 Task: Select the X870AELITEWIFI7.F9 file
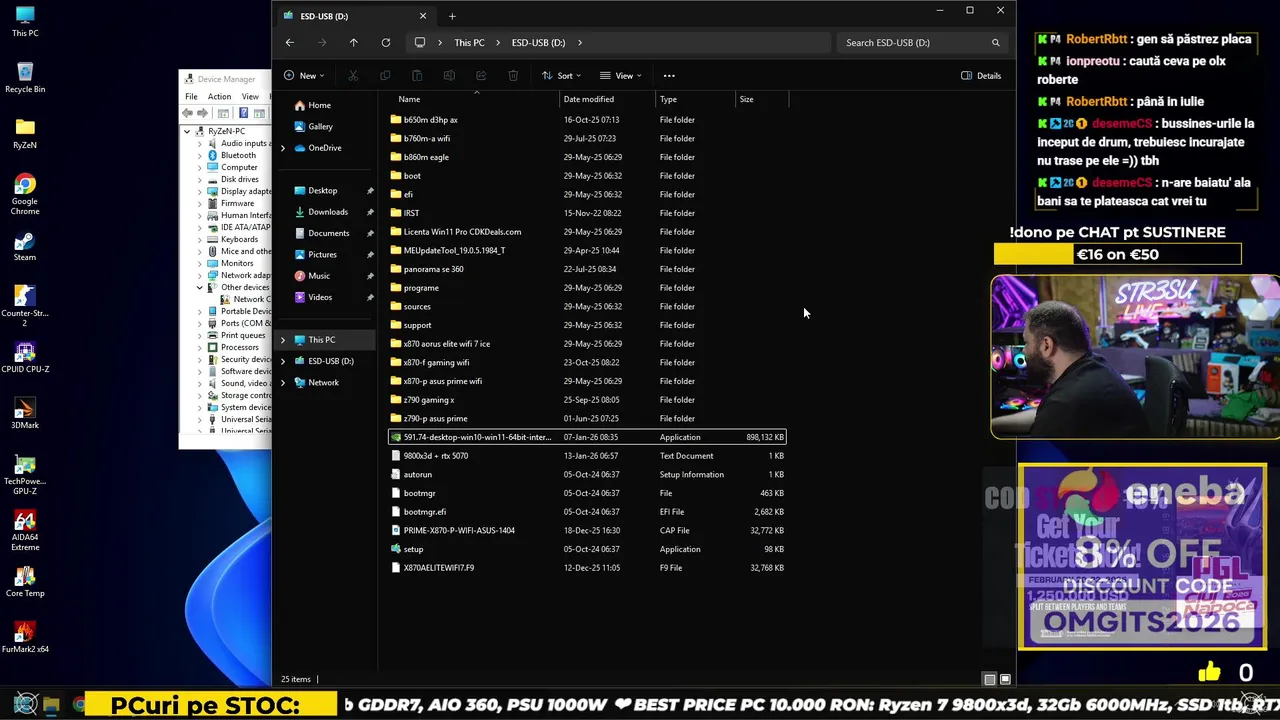pyautogui.click(x=438, y=568)
